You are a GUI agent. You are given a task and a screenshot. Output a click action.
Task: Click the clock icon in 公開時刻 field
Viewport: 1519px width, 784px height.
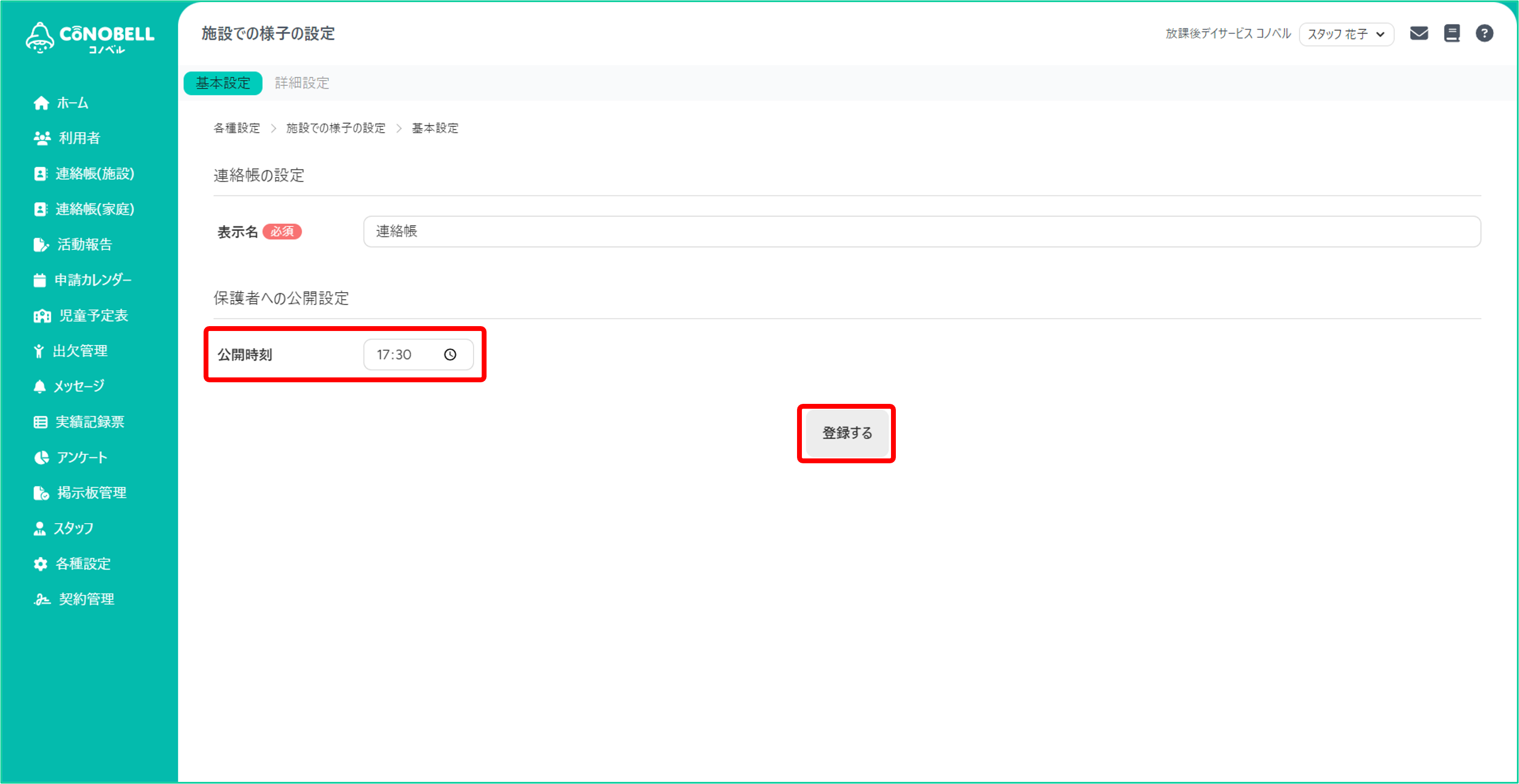coord(450,355)
